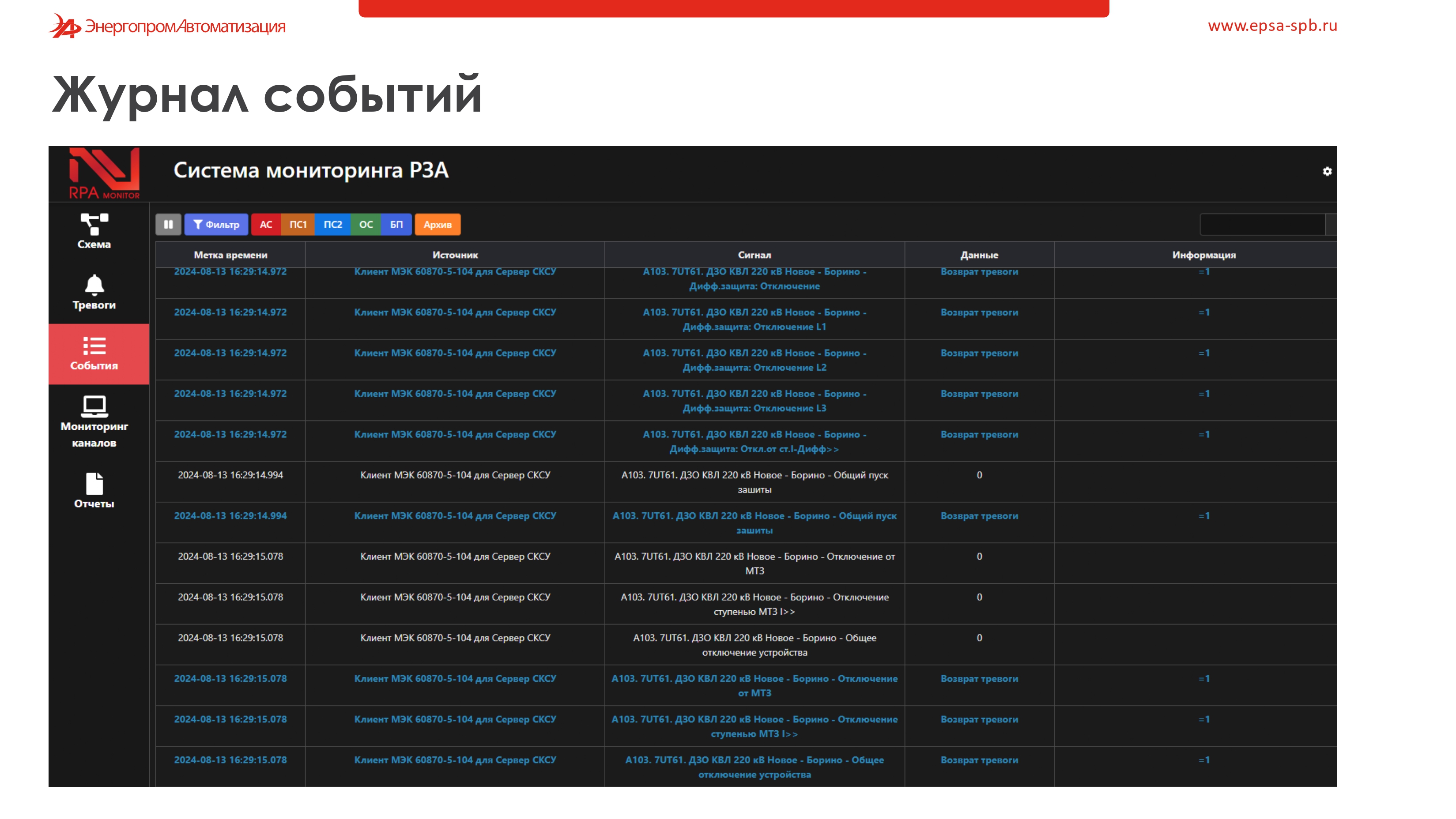Viewport: 1456px width, 819px height.
Task: Click the search input field
Action: 1262,224
